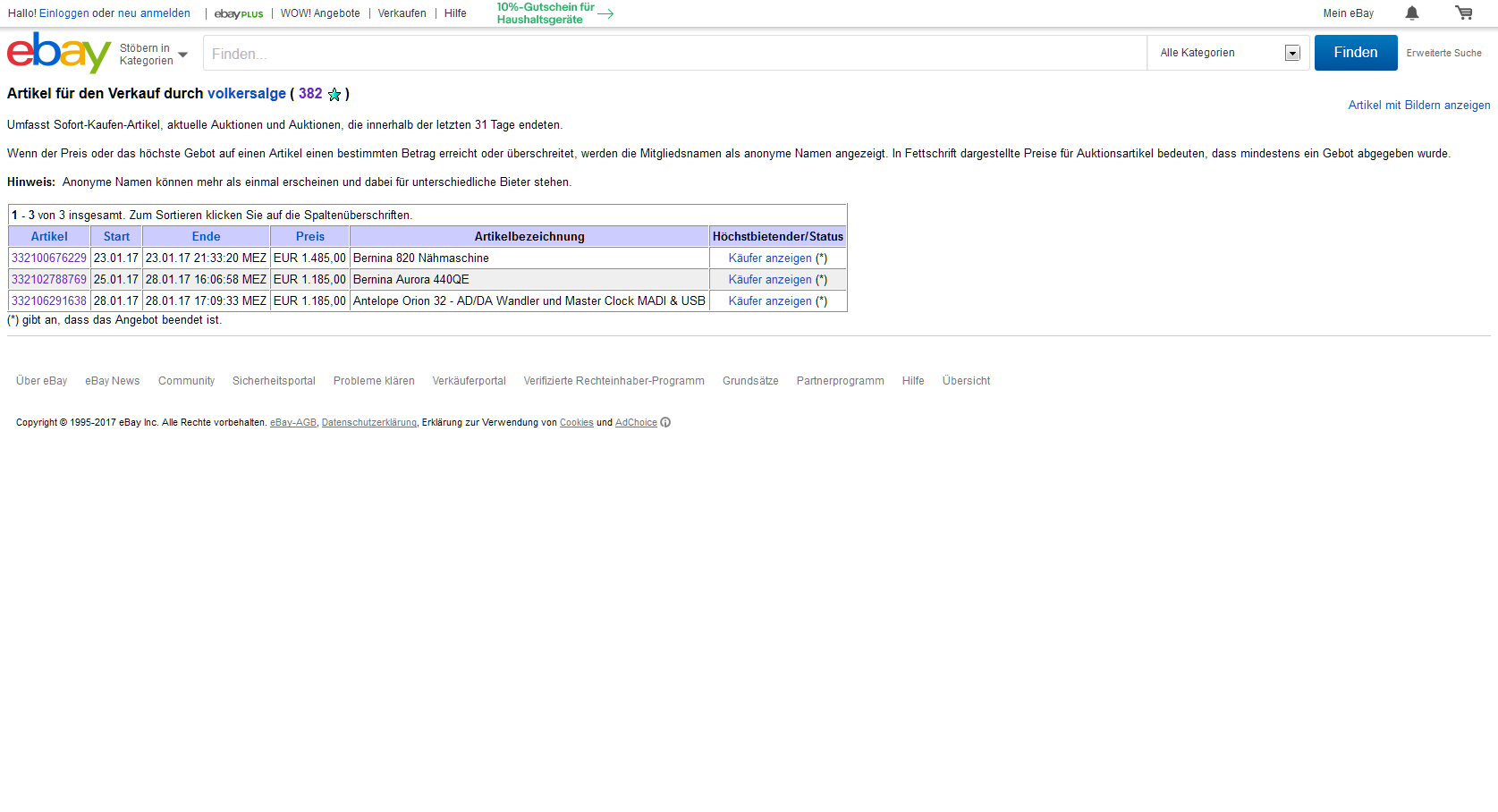
Task: Open the Alle Kategorien dropdown
Action: [x=1229, y=53]
